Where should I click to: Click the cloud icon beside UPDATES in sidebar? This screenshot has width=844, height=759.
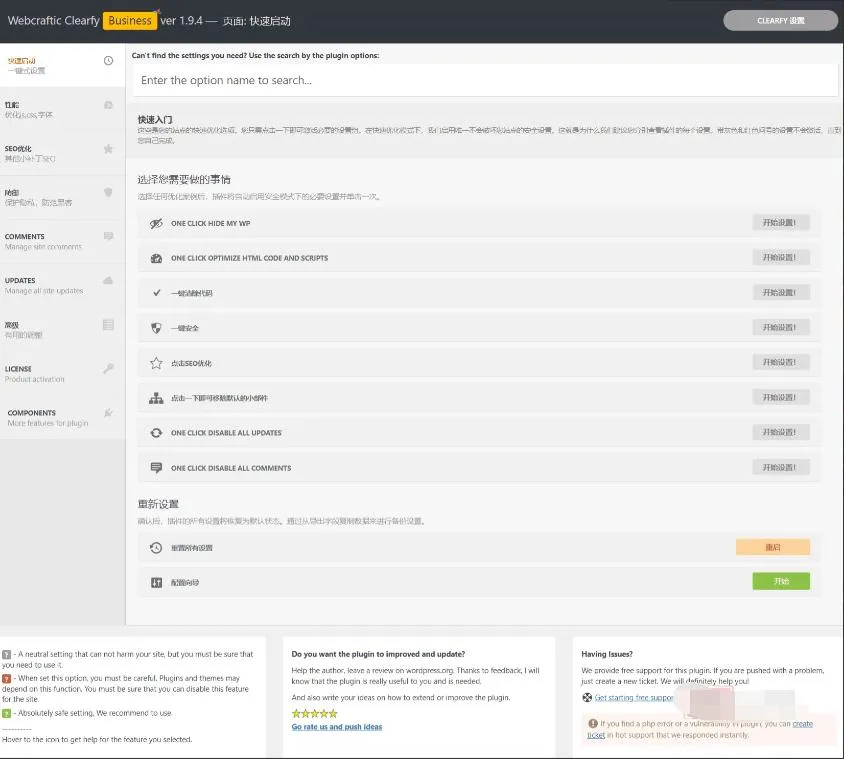coord(108,280)
